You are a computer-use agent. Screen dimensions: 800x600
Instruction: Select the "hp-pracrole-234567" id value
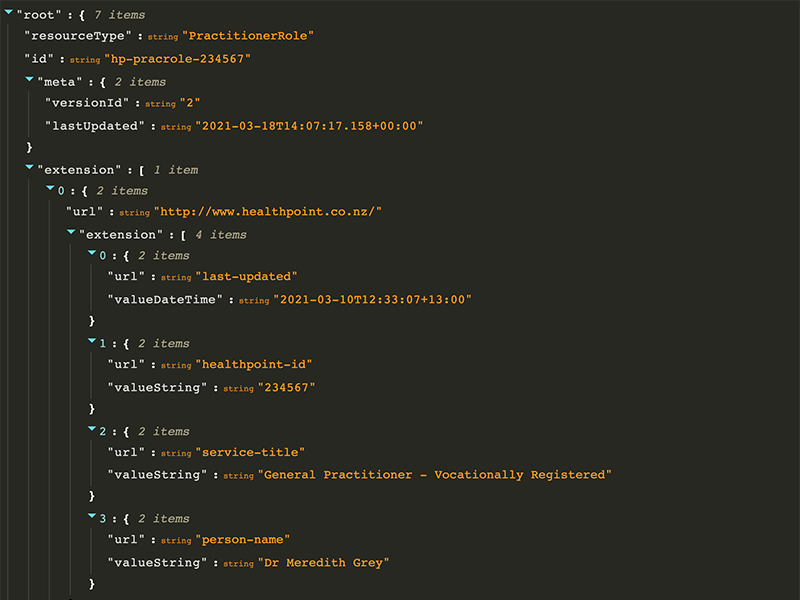[178, 59]
